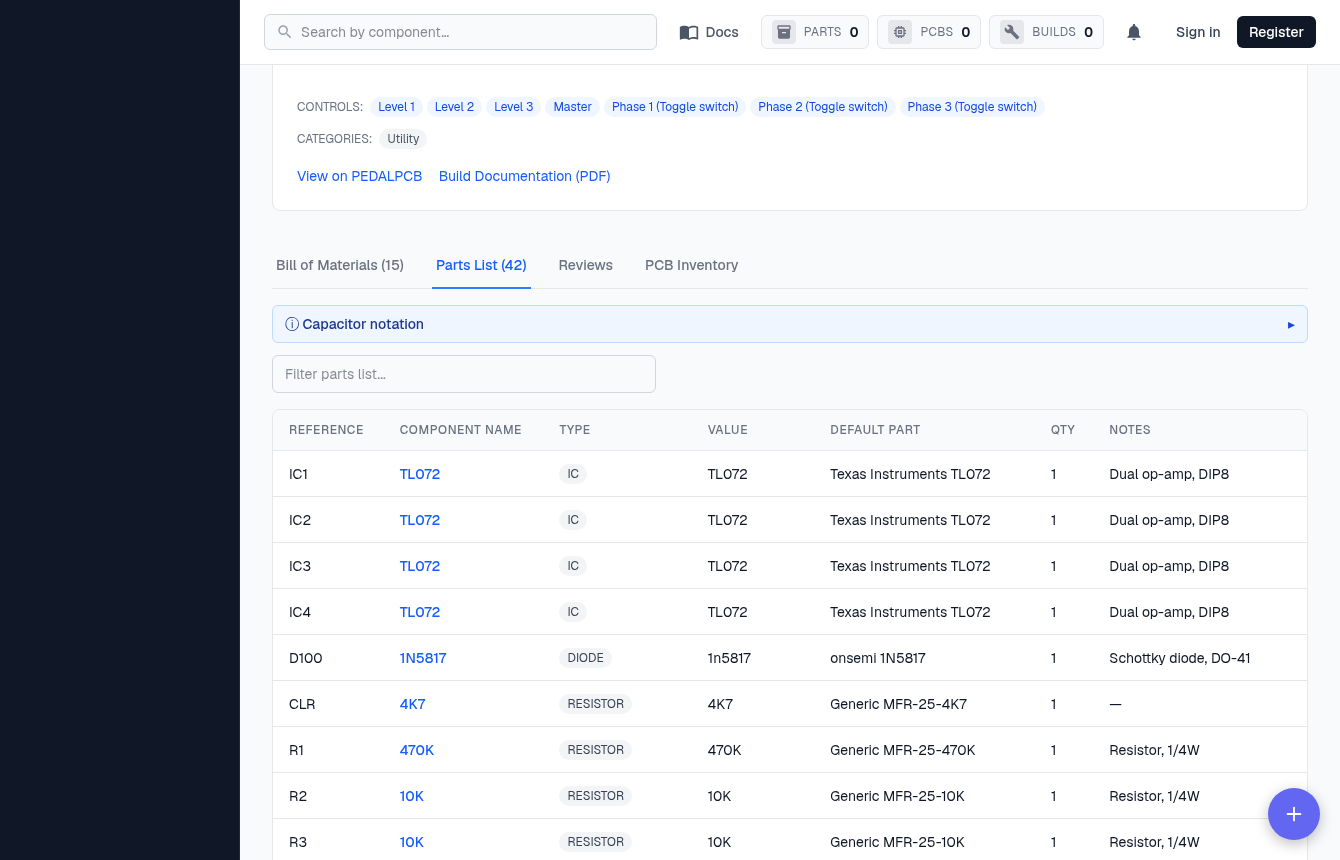1340x860 pixels.
Task: Open TL072 link in IC4 row
Action: tap(420, 612)
